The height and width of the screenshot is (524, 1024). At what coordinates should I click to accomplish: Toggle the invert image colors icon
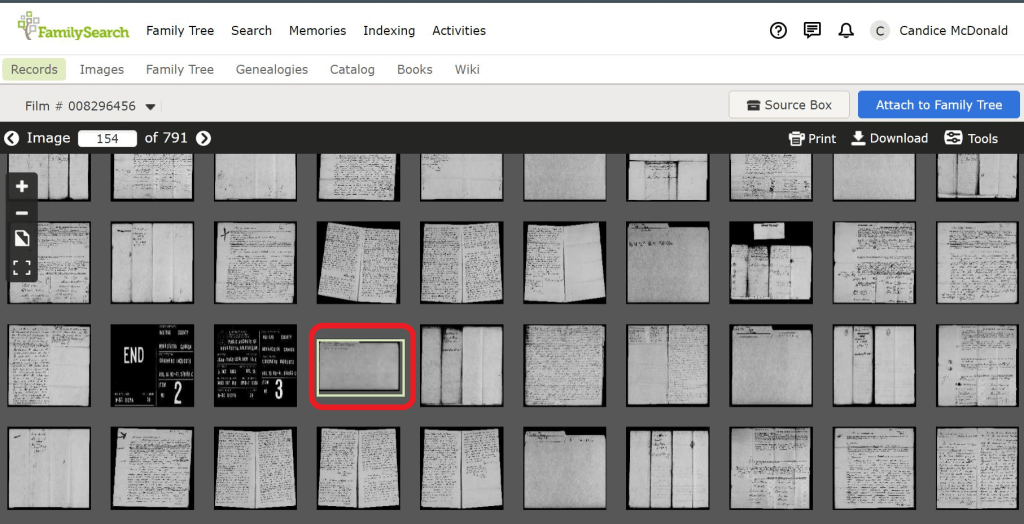(22, 239)
